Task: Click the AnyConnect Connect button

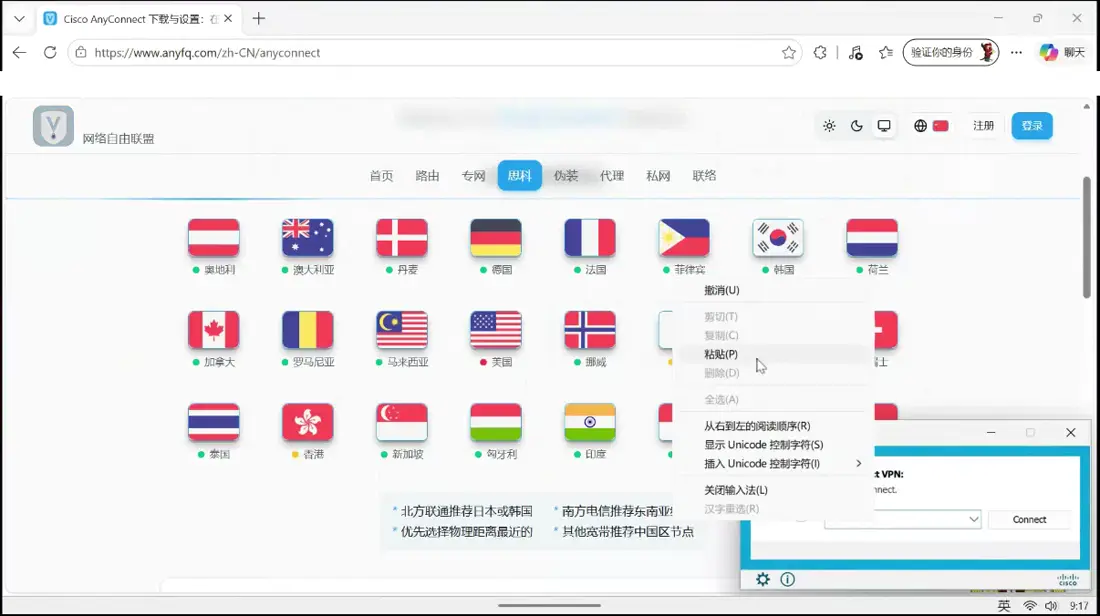Action: 1029,520
